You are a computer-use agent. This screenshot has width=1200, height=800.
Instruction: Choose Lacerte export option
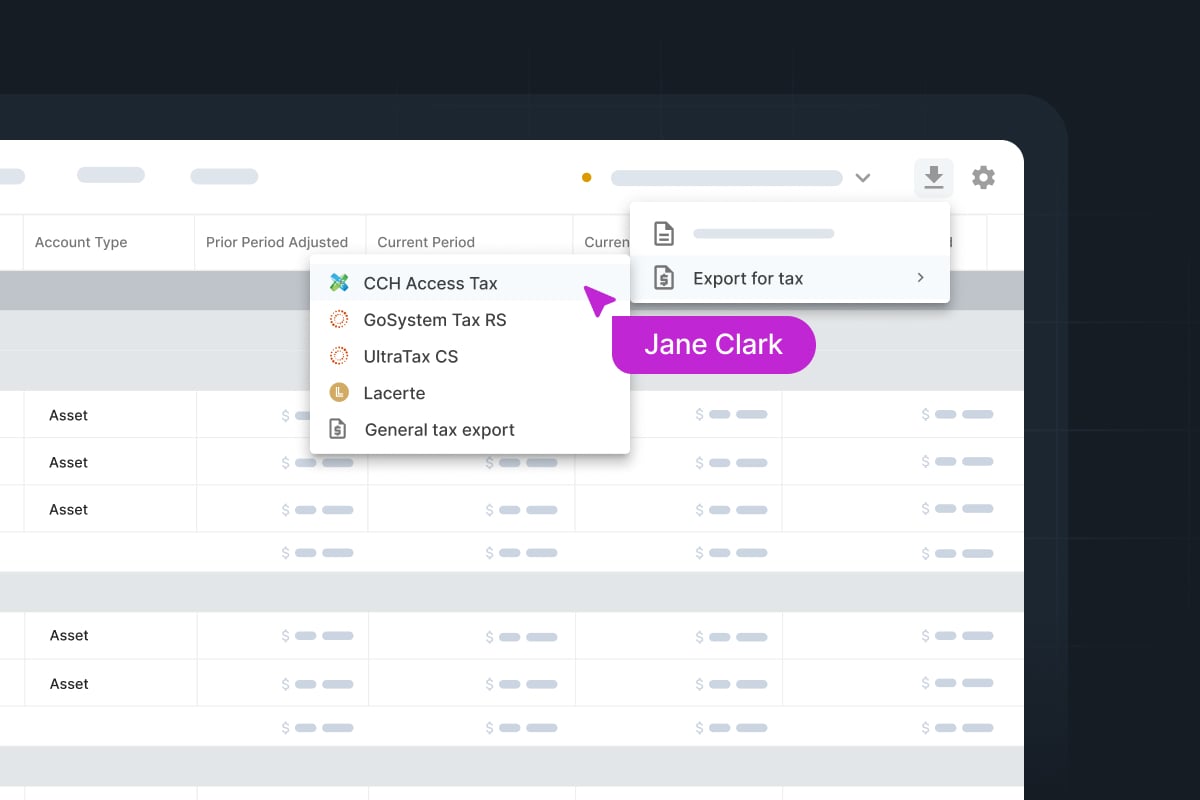(x=394, y=393)
